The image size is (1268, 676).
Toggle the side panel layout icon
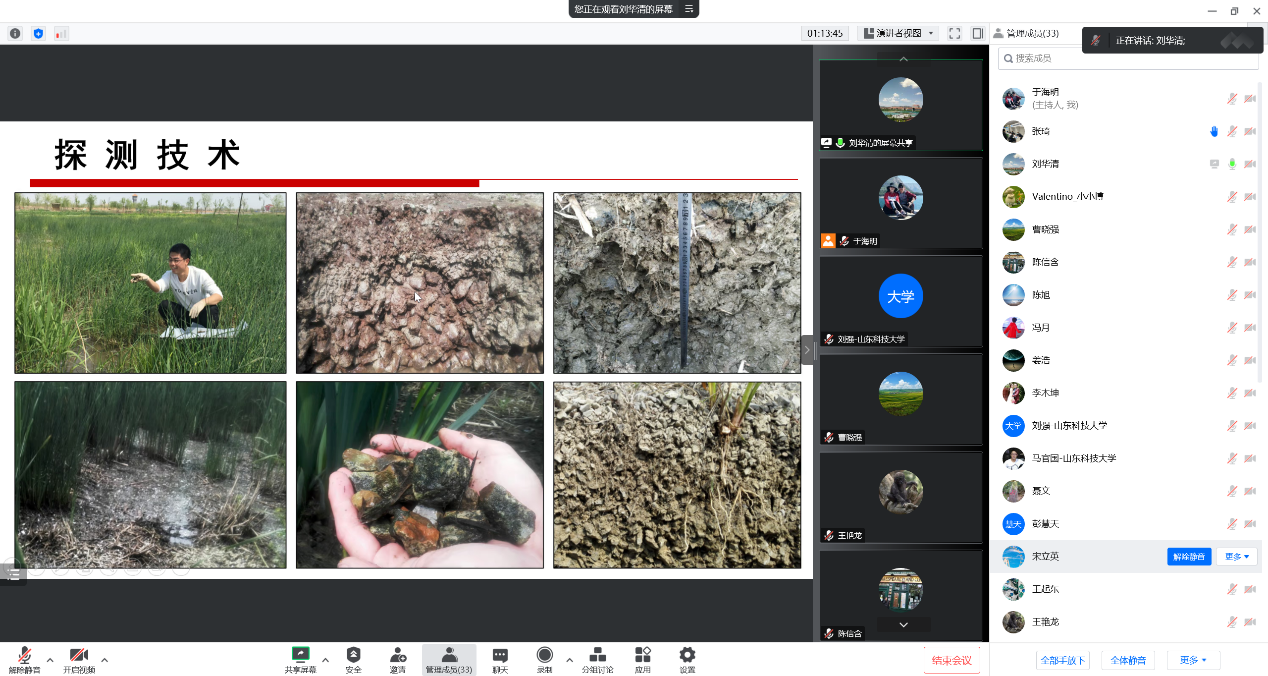pos(977,33)
